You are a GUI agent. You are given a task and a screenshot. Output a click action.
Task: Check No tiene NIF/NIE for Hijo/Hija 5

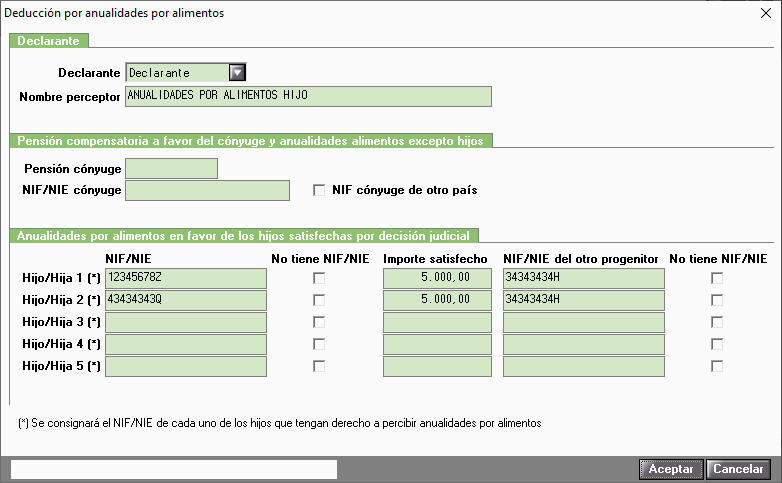[x=319, y=366]
